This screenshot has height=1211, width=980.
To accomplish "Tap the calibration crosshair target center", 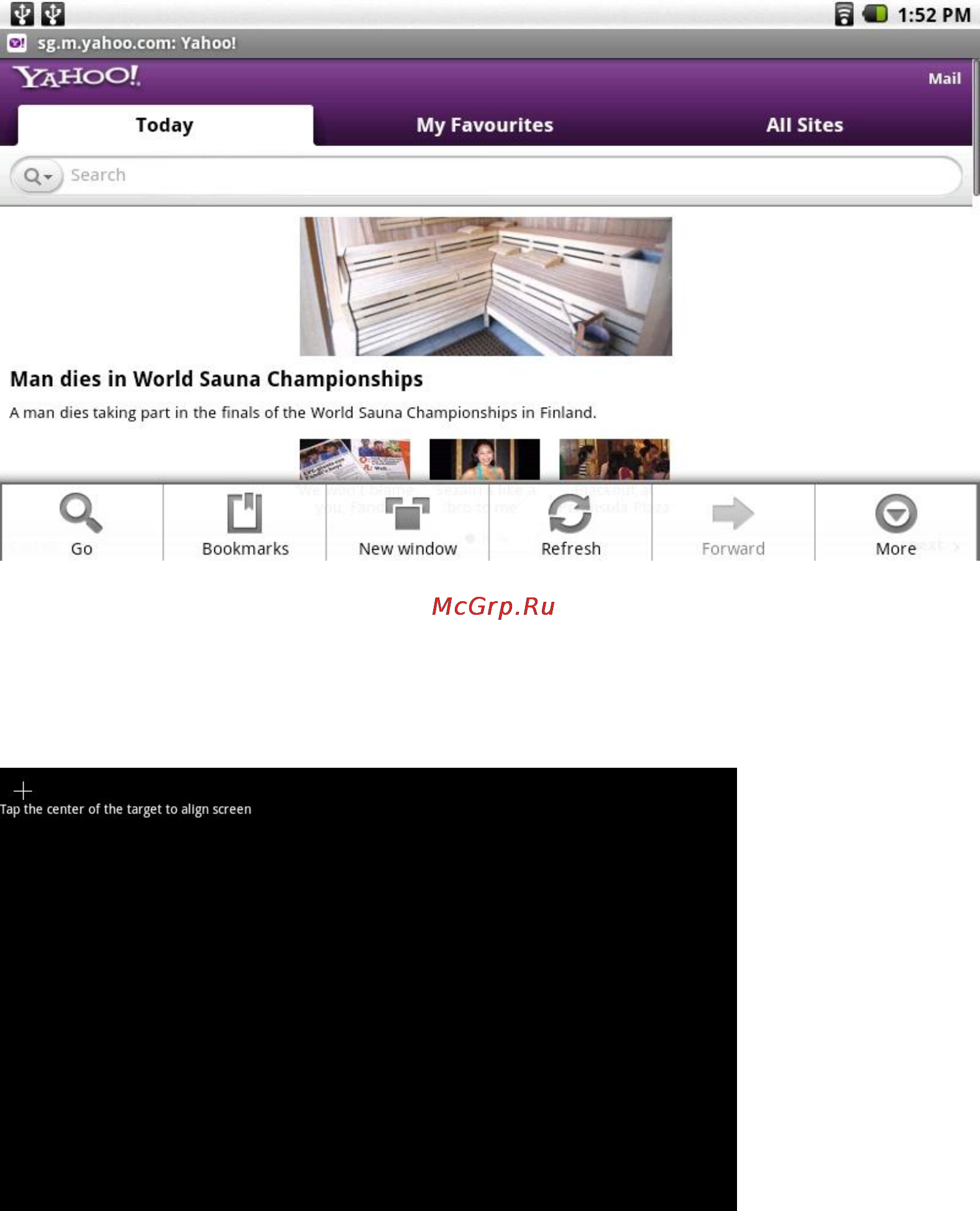I will click(x=23, y=791).
